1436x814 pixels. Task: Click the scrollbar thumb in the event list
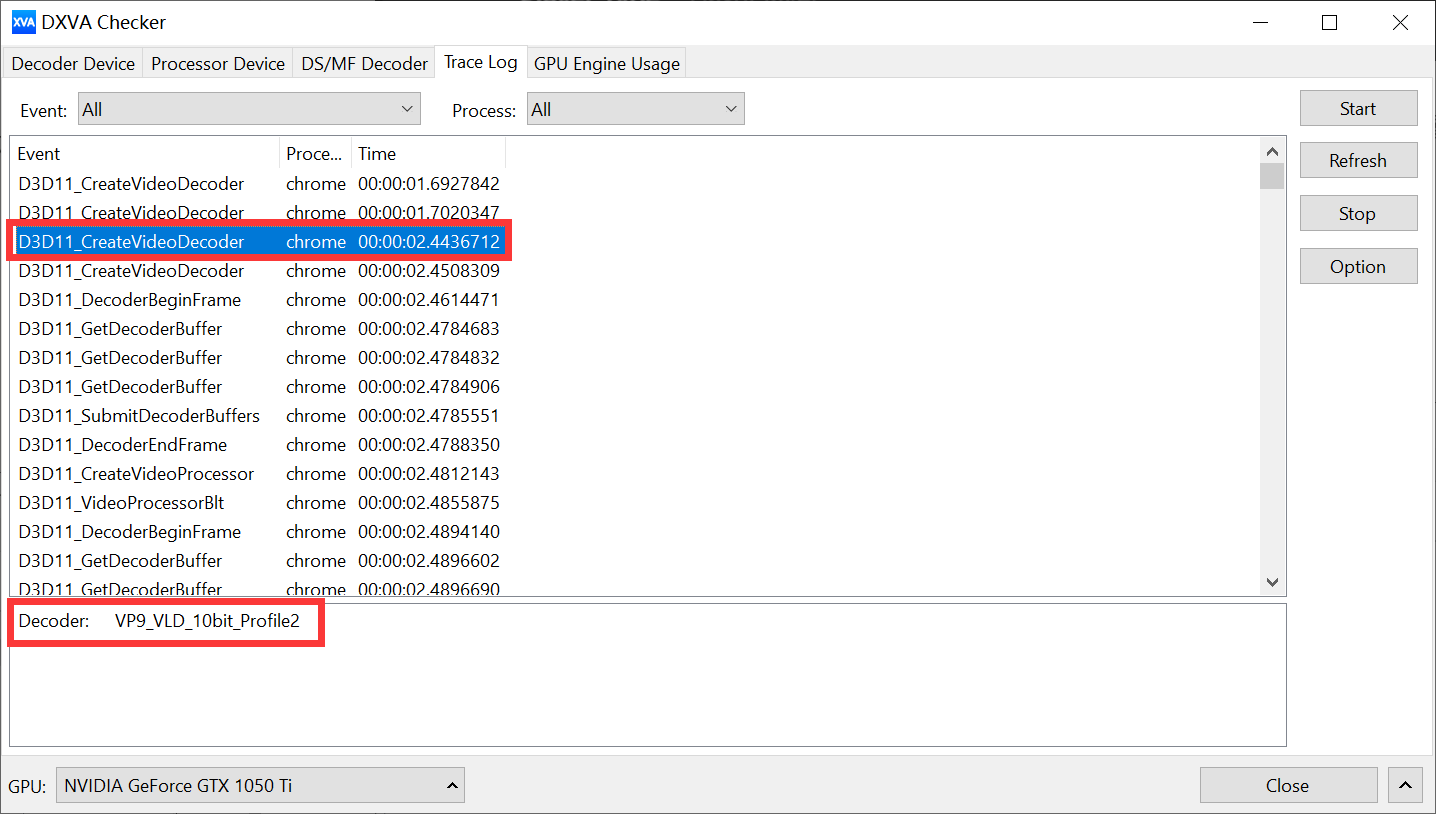(1271, 176)
